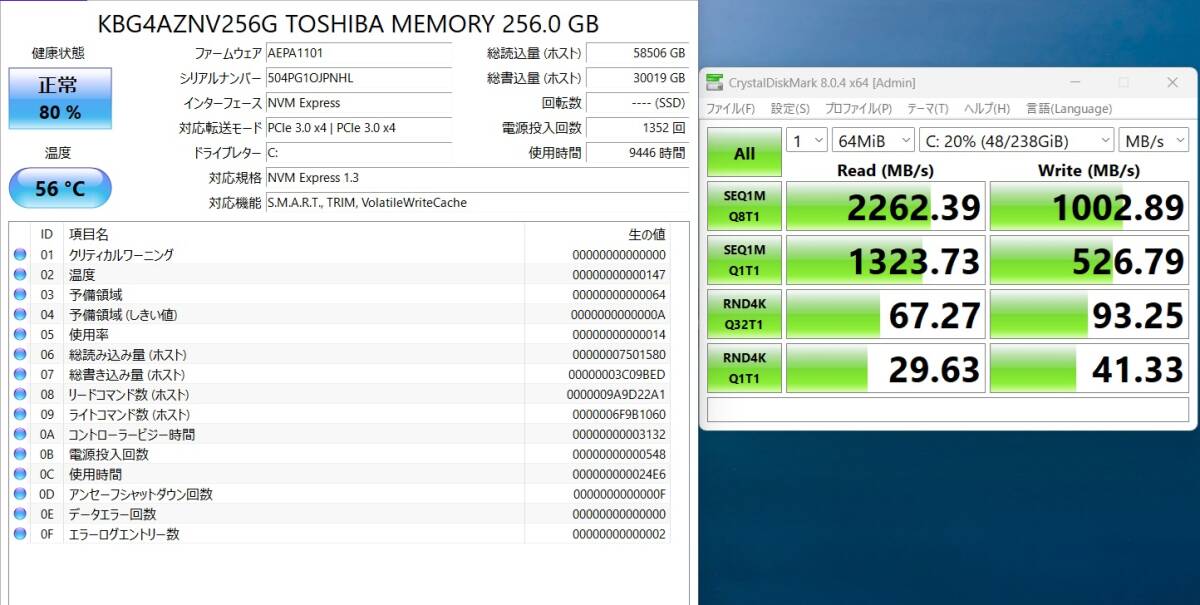
Task: Click status circle for ID 09 ライトコマンド数 row
Action: click(x=20, y=415)
